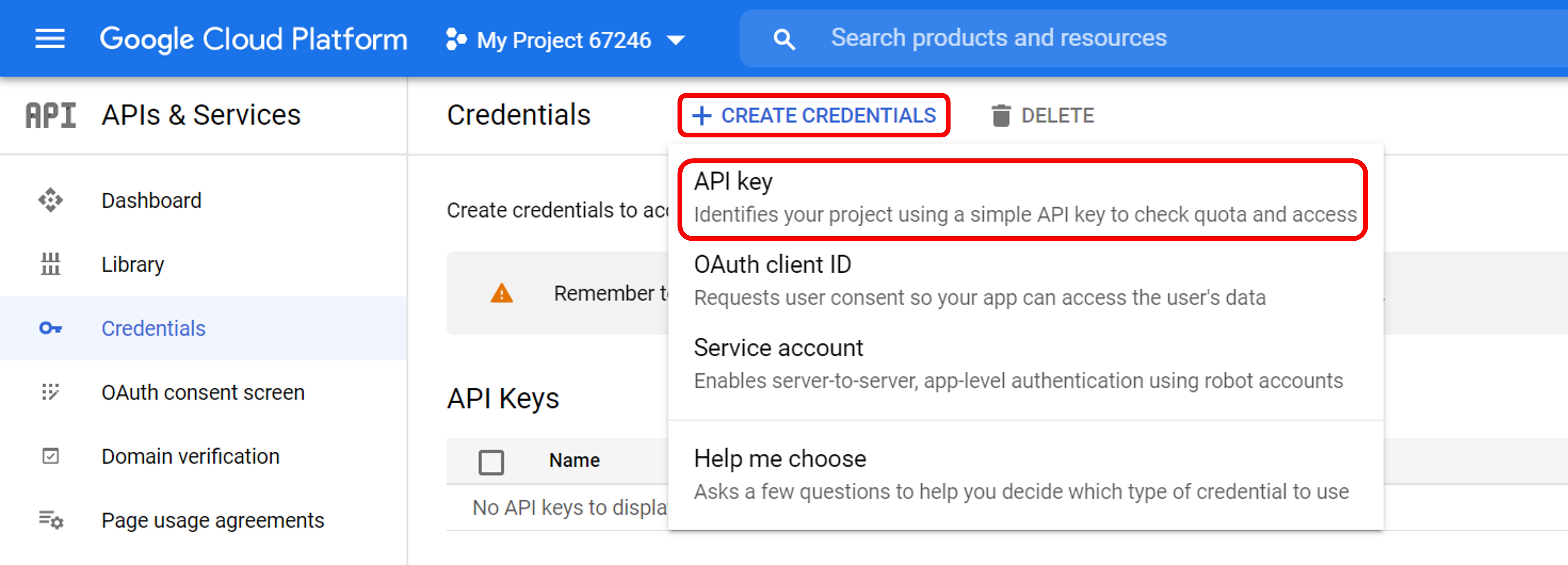
Task: Click the Dashboard sidebar icon
Action: pyautogui.click(x=50, y=200)
